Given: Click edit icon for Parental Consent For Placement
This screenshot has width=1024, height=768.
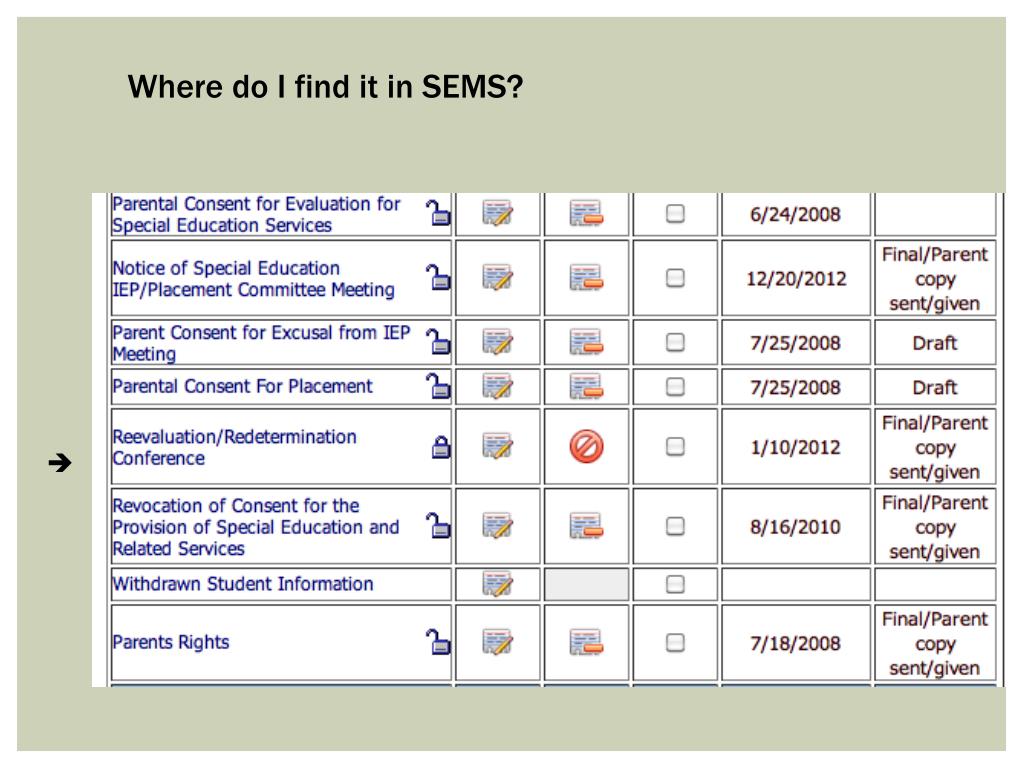Looking at the screenshot, I should [498, 387].
